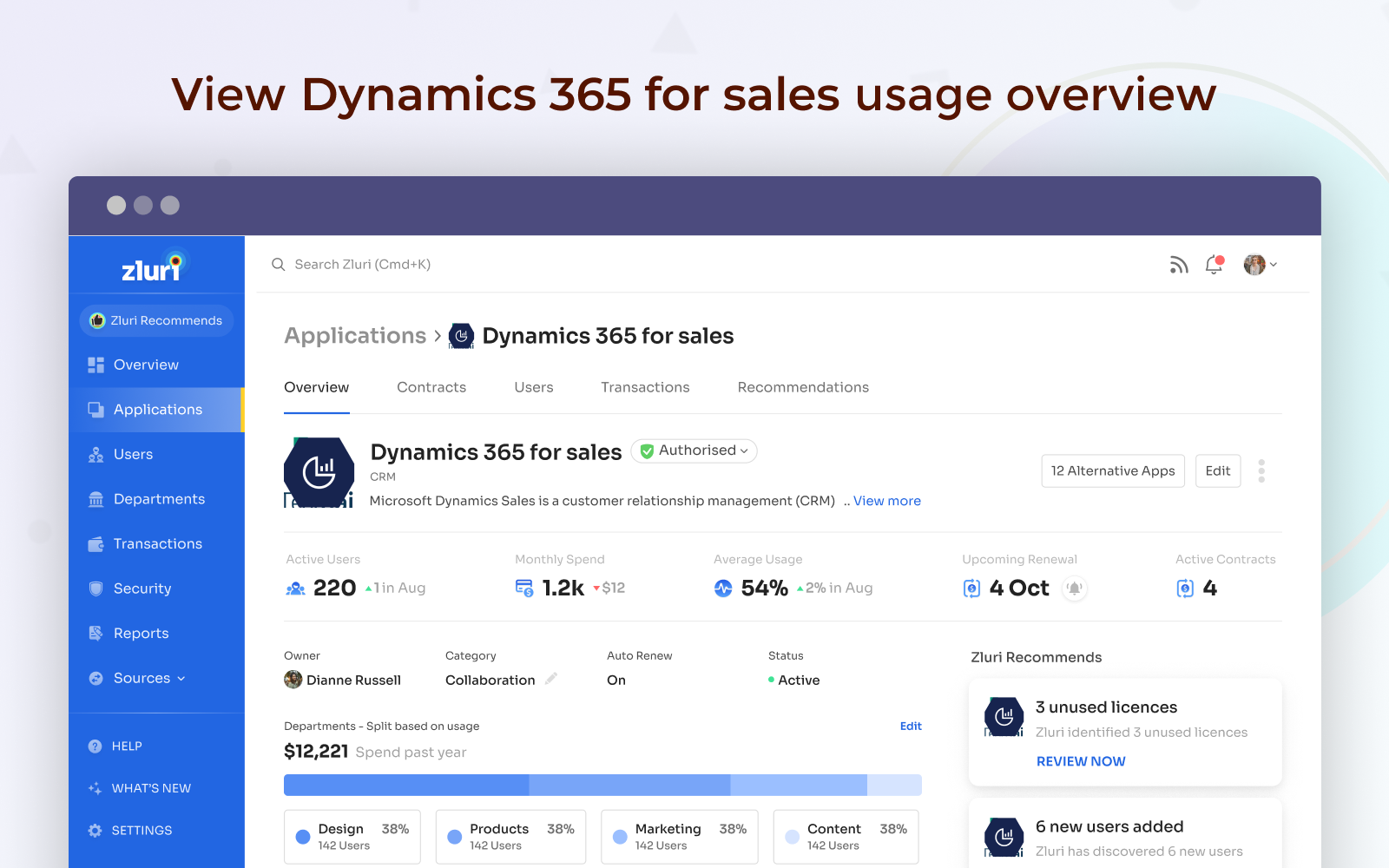The width and height of the screenshot is (1389, 868).
Task: Open notifications bell icon
Action: coord(1214,265)
